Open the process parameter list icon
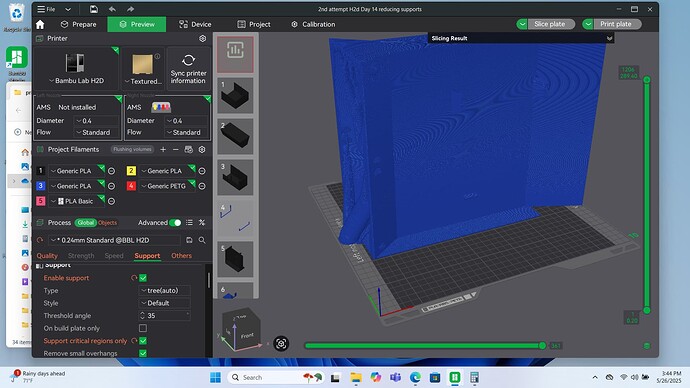This screenshot has width=690, height=388. point(189,223)
